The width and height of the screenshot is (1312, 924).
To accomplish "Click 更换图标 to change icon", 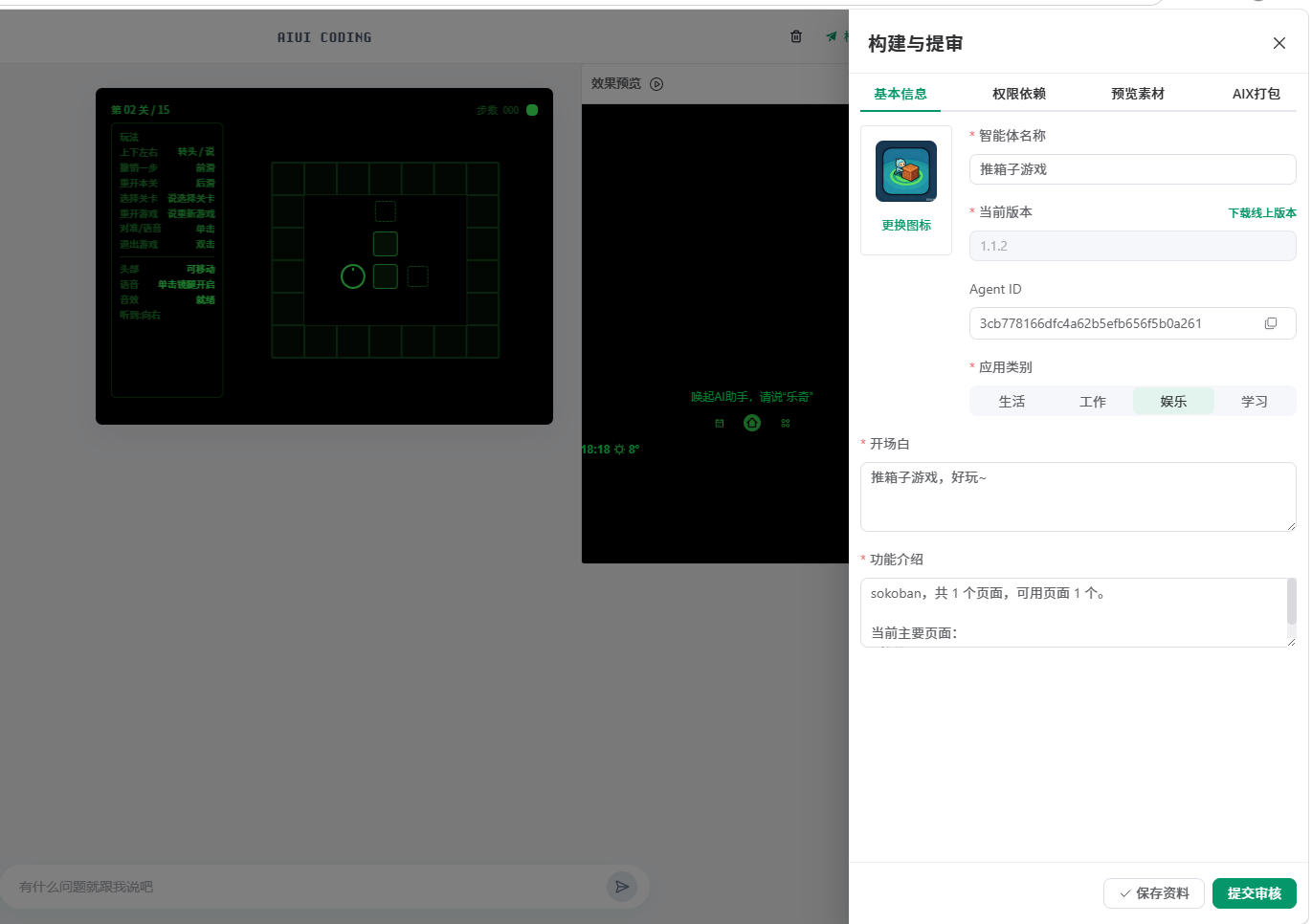I will click(x=906, y=225).
